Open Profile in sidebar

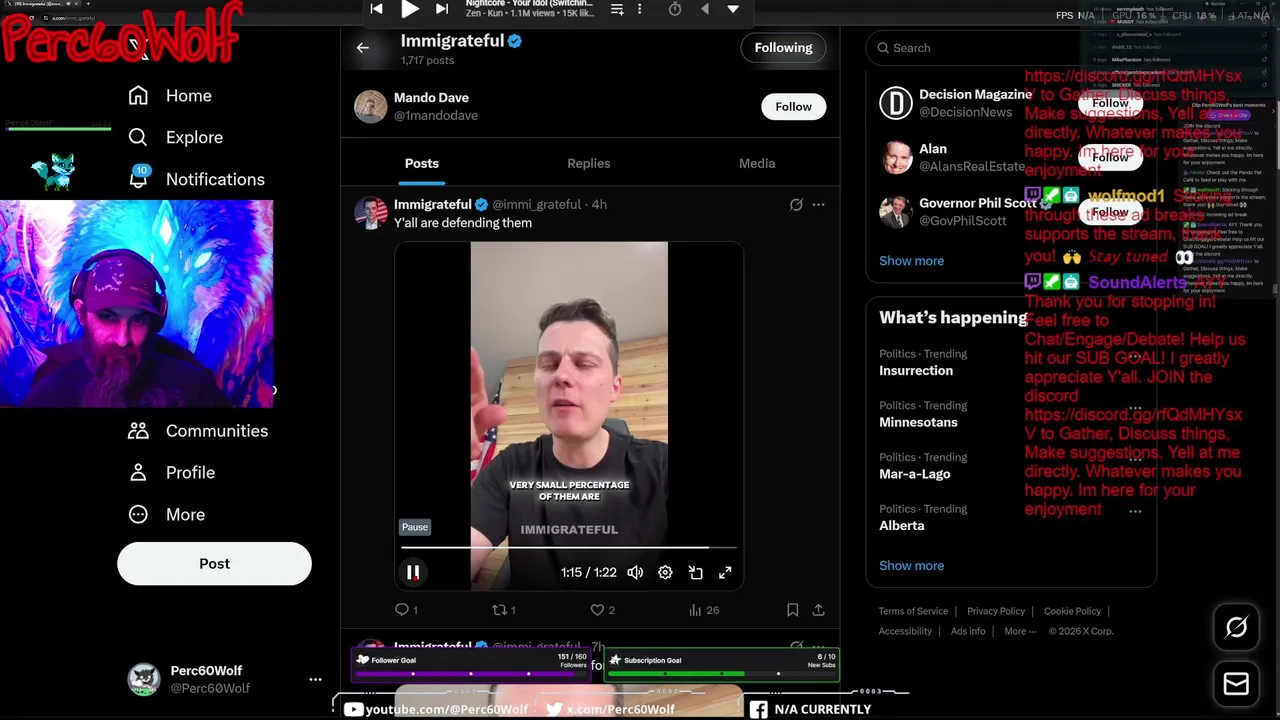coord(171,473)
